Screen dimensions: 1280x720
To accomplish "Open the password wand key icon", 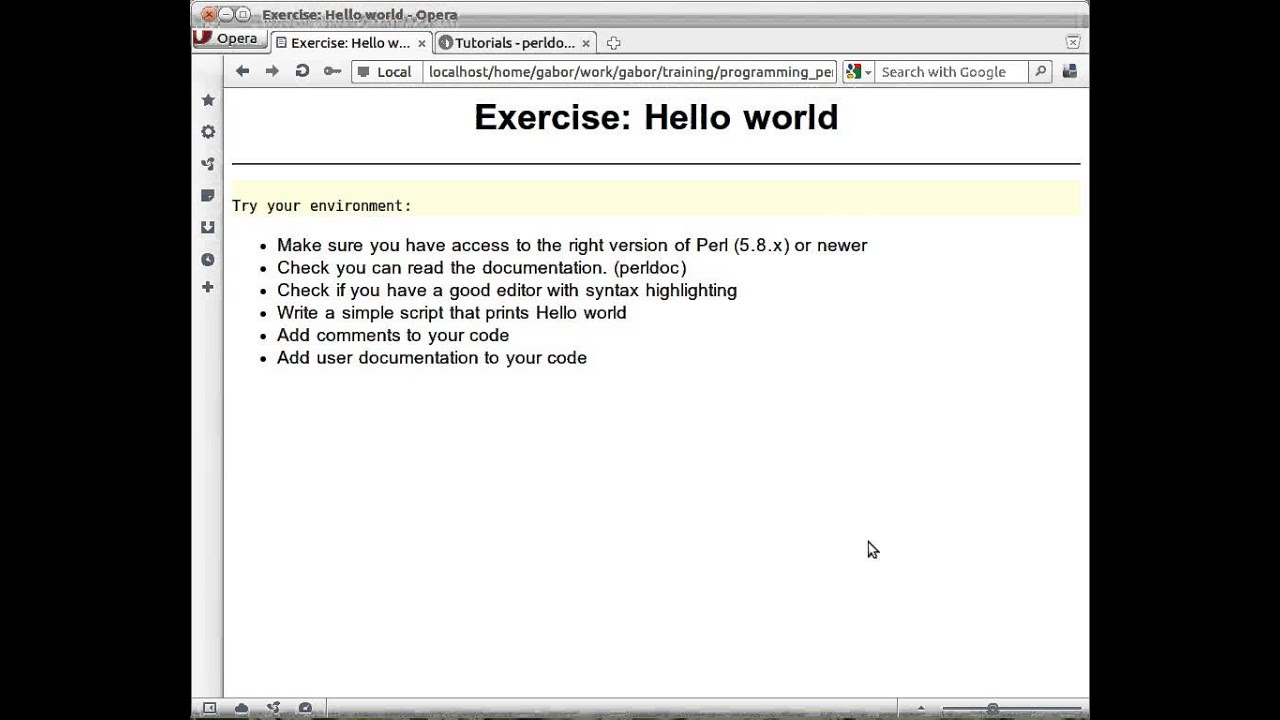I will 332,71.
